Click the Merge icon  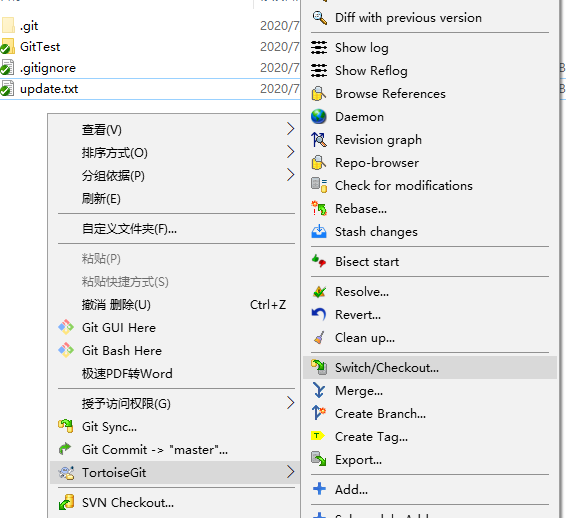click(x=319, y=390)
